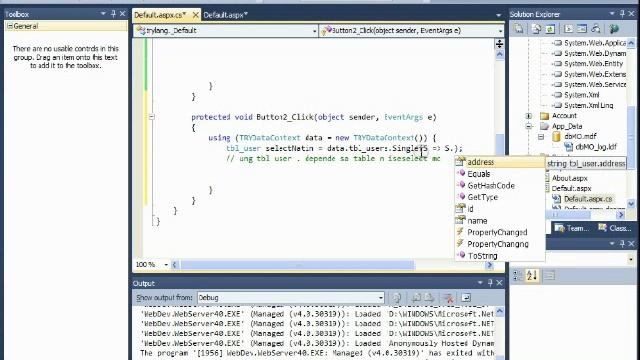The width and height of the screenshot is (640, 360).
Task: Click Property Pages icon in Properties panel
Action: coord(549,276)
